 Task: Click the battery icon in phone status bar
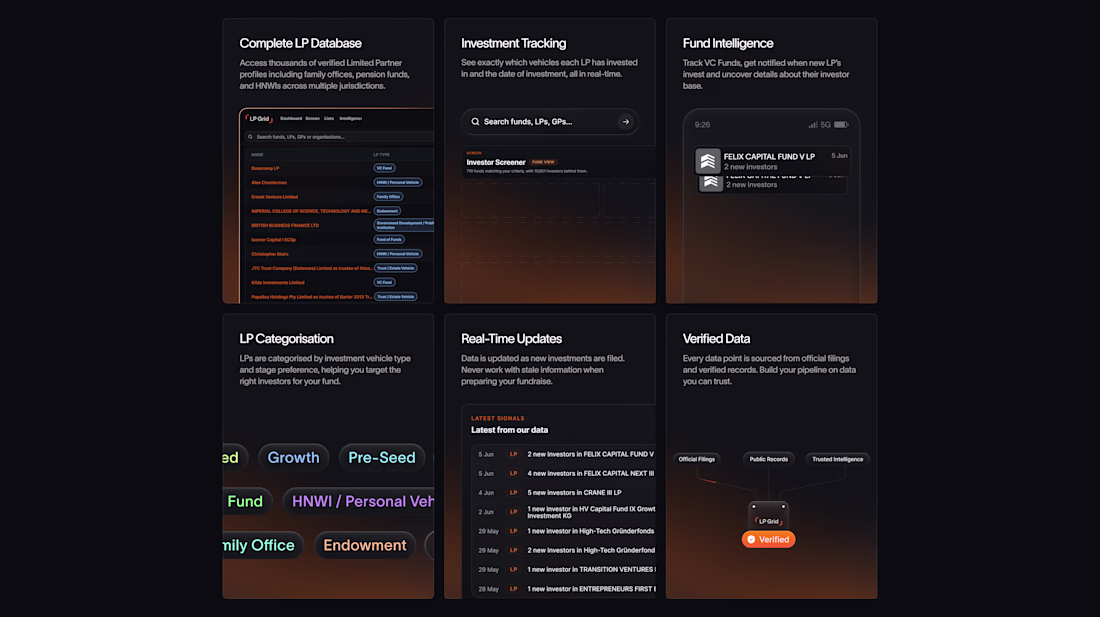(841, 125)
